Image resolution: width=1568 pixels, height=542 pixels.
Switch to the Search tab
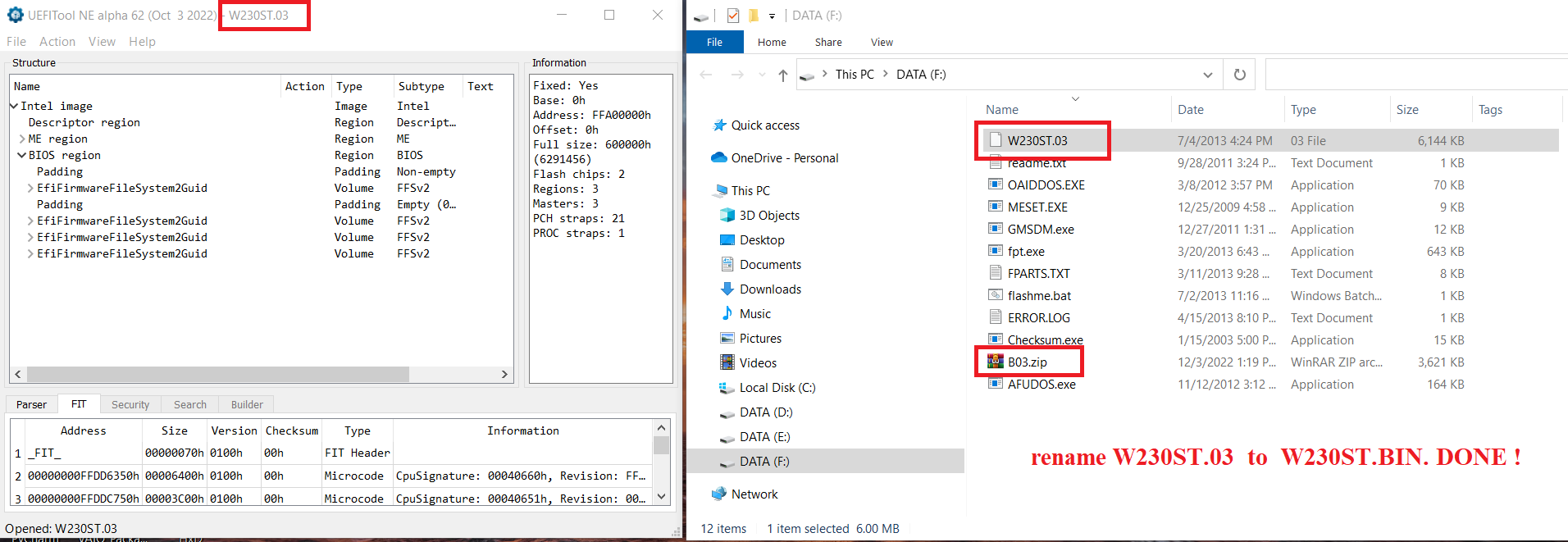point(190,404)
